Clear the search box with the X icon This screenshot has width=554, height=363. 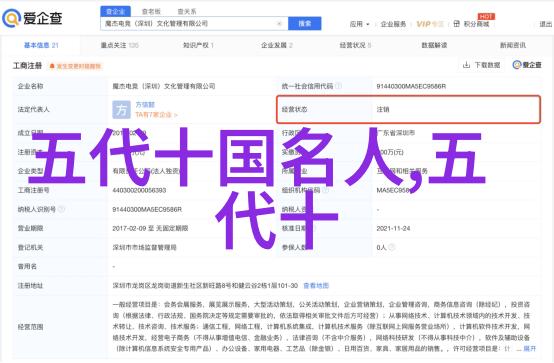point(279,24)
